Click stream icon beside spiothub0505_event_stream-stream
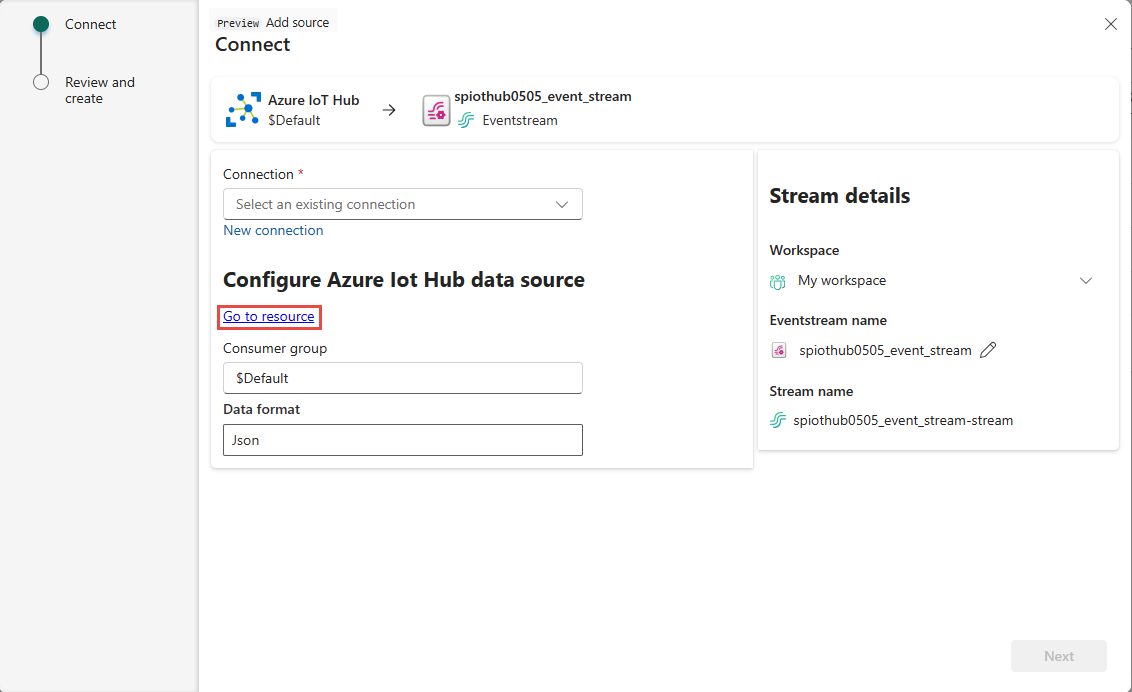Image resolution: width=1132 pixels, height=692 pixels. pyautogui.click(x=778, y=420)
